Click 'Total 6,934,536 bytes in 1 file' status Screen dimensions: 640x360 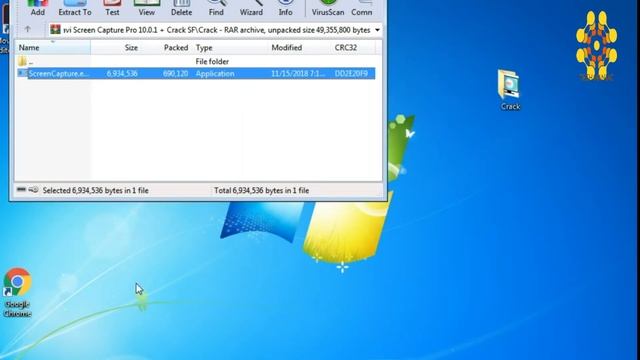(261, 191)
